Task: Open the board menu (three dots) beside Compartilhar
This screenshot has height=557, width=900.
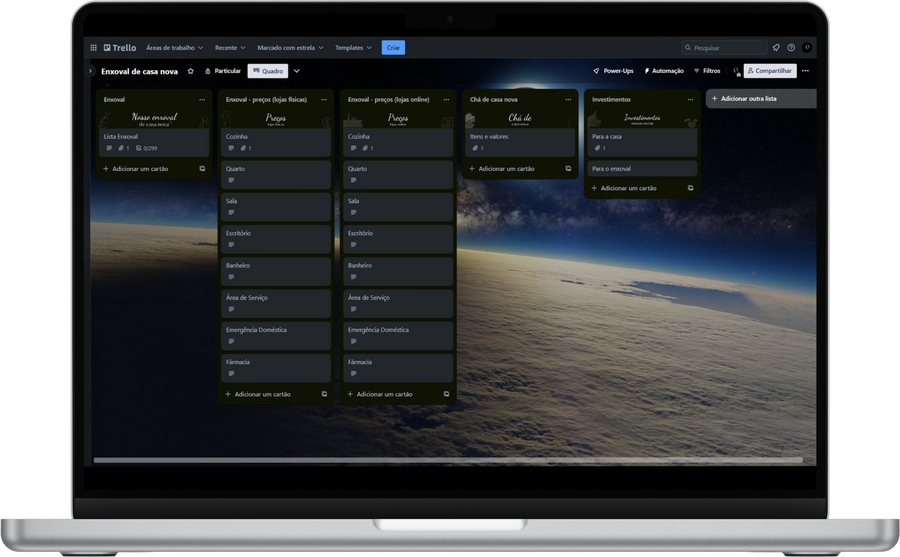Action: click(x=805, y=71)
